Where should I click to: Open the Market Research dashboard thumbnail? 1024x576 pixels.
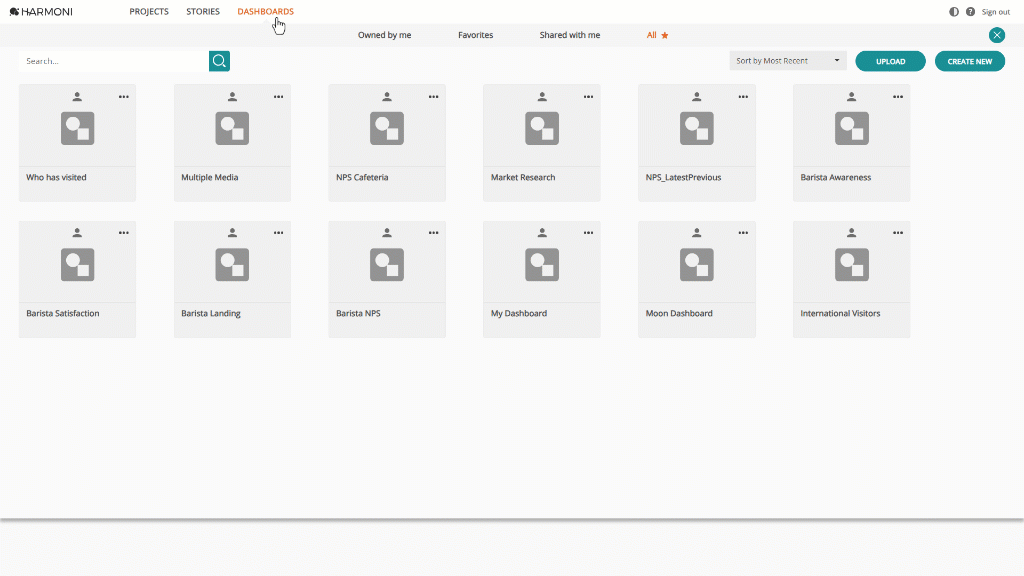[542, 128]
